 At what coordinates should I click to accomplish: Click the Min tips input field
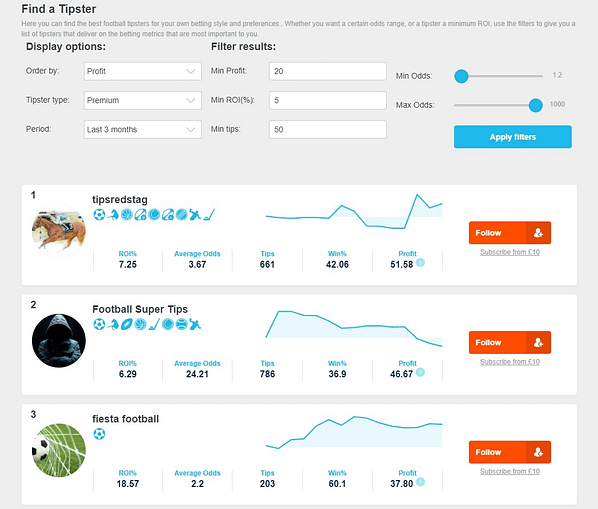[328, 130]
